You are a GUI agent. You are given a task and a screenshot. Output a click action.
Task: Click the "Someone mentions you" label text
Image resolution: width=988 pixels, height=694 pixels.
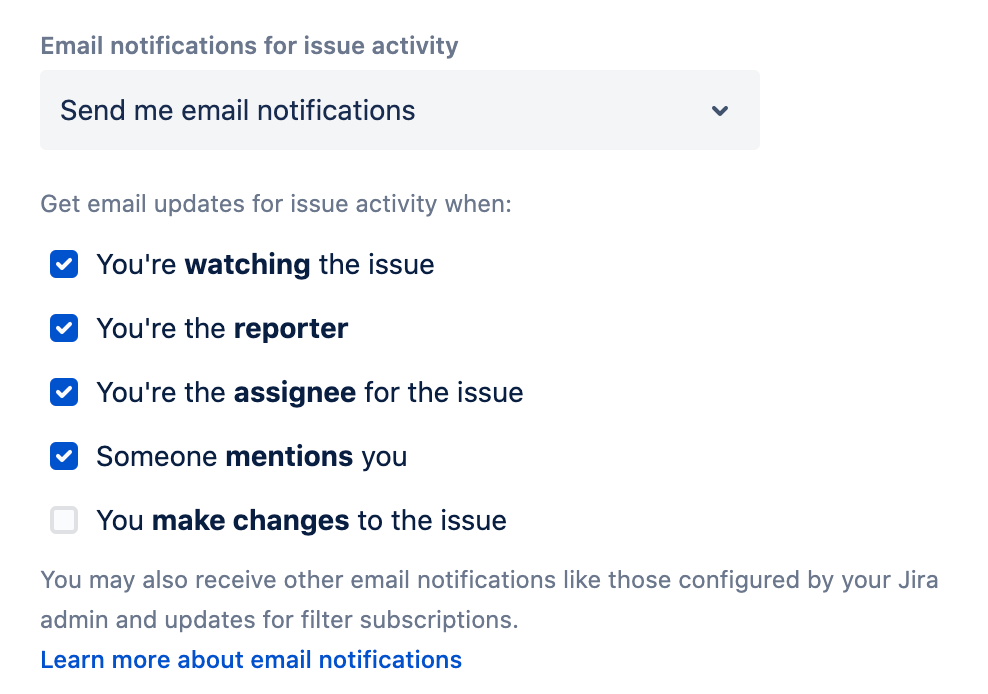pos(251,457)
